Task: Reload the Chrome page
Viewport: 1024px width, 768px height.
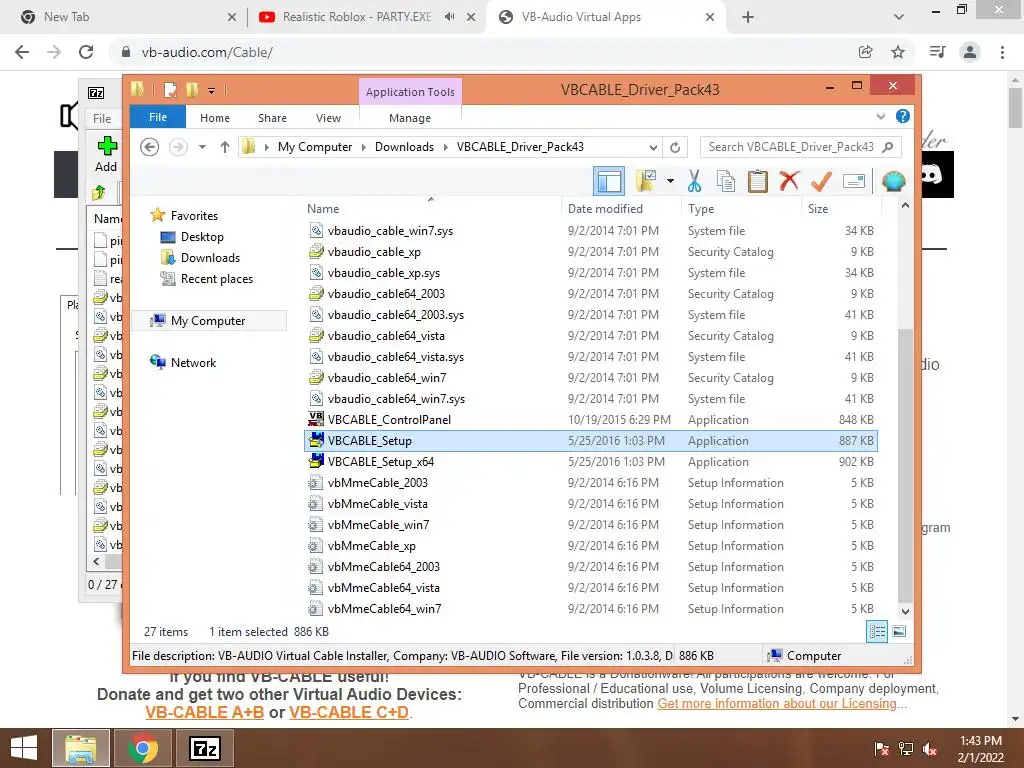Action: (x=86, y=52)
